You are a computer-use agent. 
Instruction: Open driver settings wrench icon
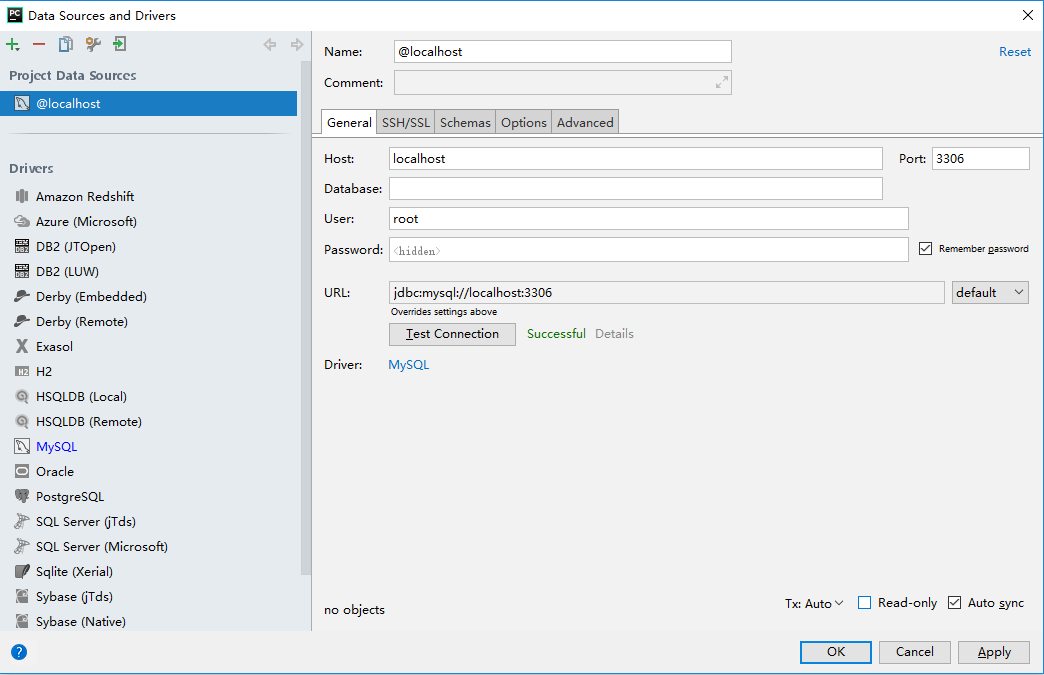(93, 45)
